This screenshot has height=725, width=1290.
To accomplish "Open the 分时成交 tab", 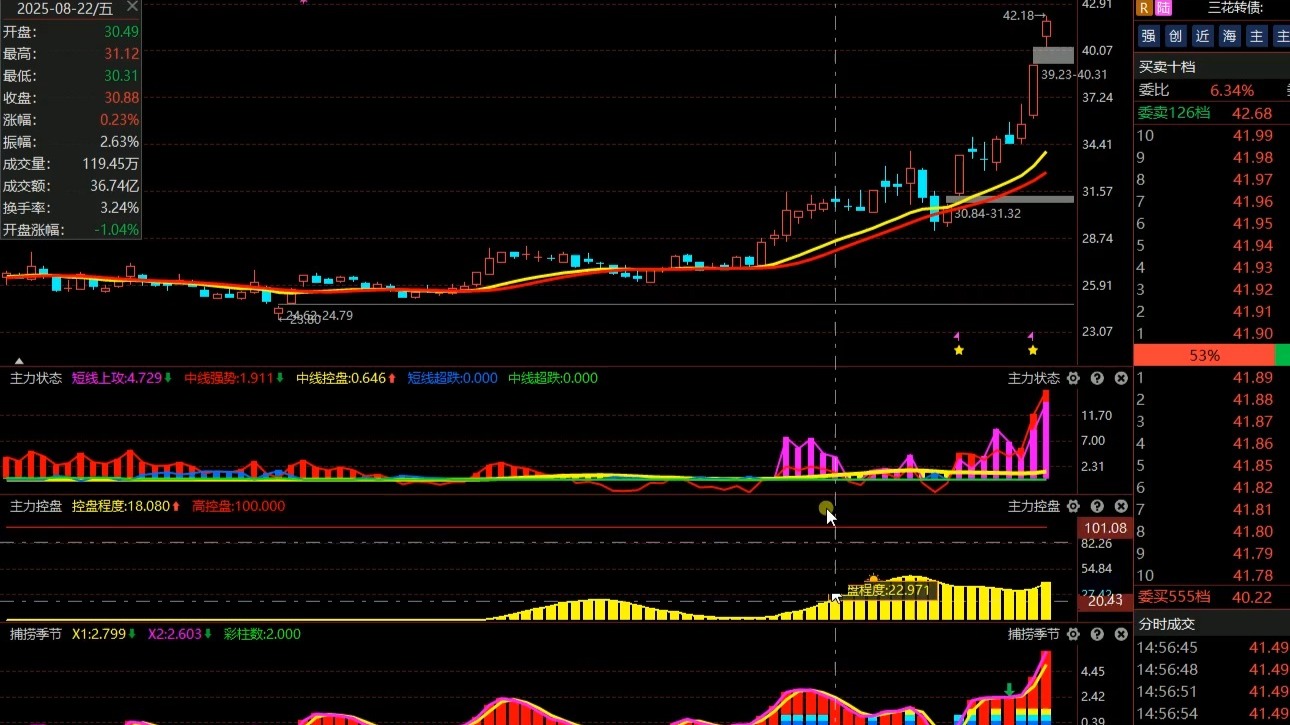I will pyautogui.click(x=1167, y=624).
